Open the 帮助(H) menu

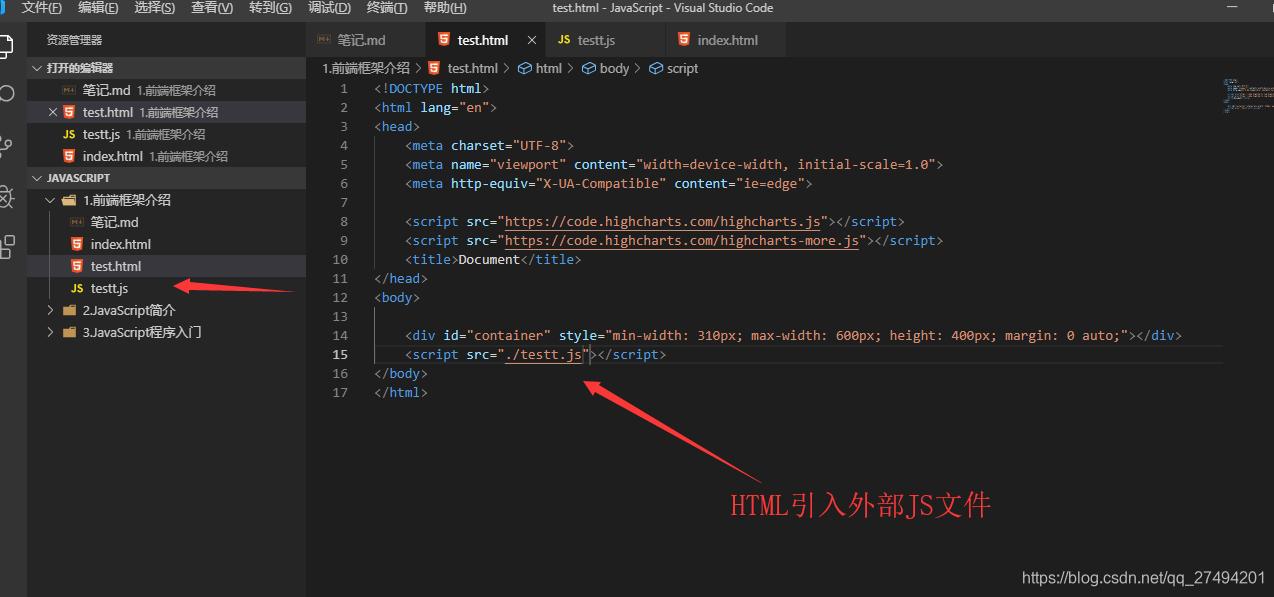pos(445,8)
